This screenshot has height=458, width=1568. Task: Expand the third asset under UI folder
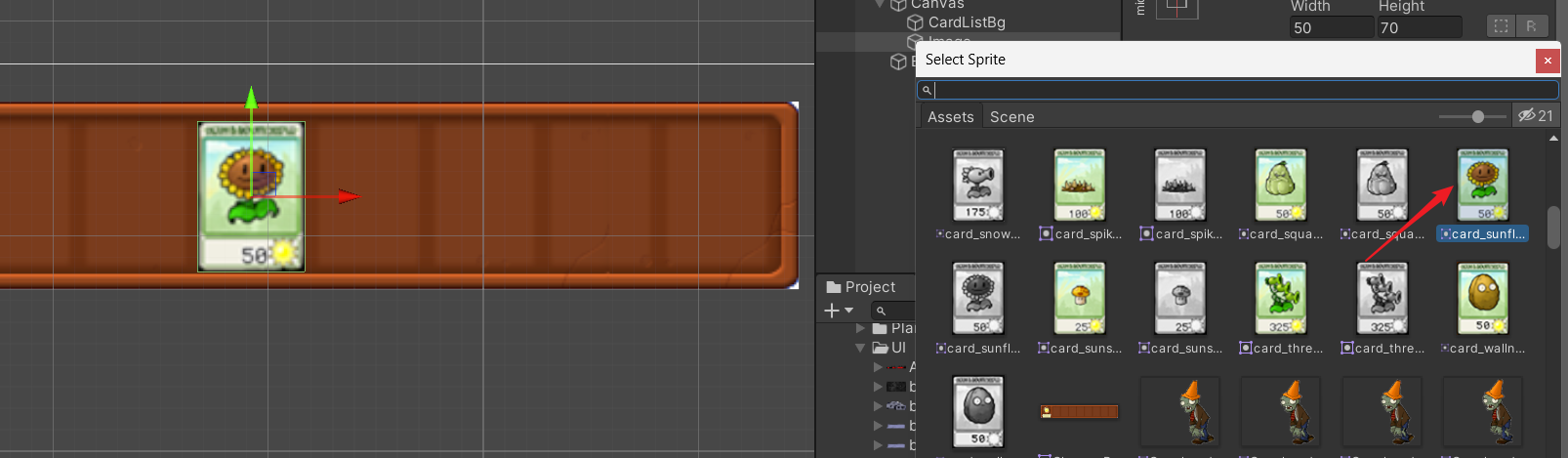pos(878,406)
